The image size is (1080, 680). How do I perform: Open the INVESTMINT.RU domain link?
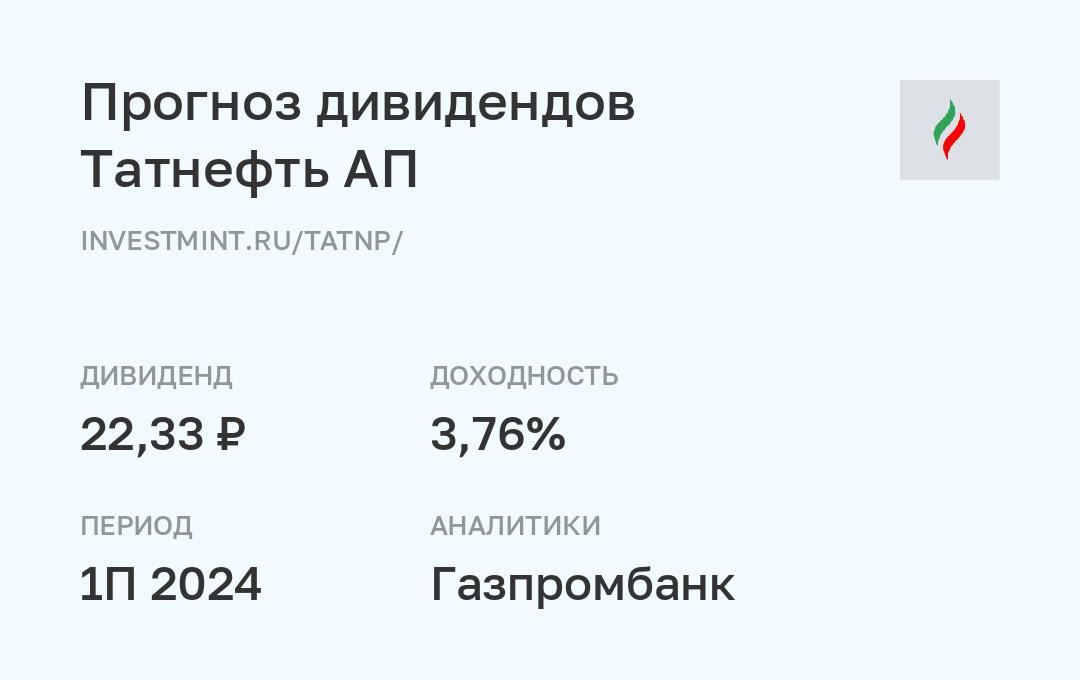(x=184, y=241)
